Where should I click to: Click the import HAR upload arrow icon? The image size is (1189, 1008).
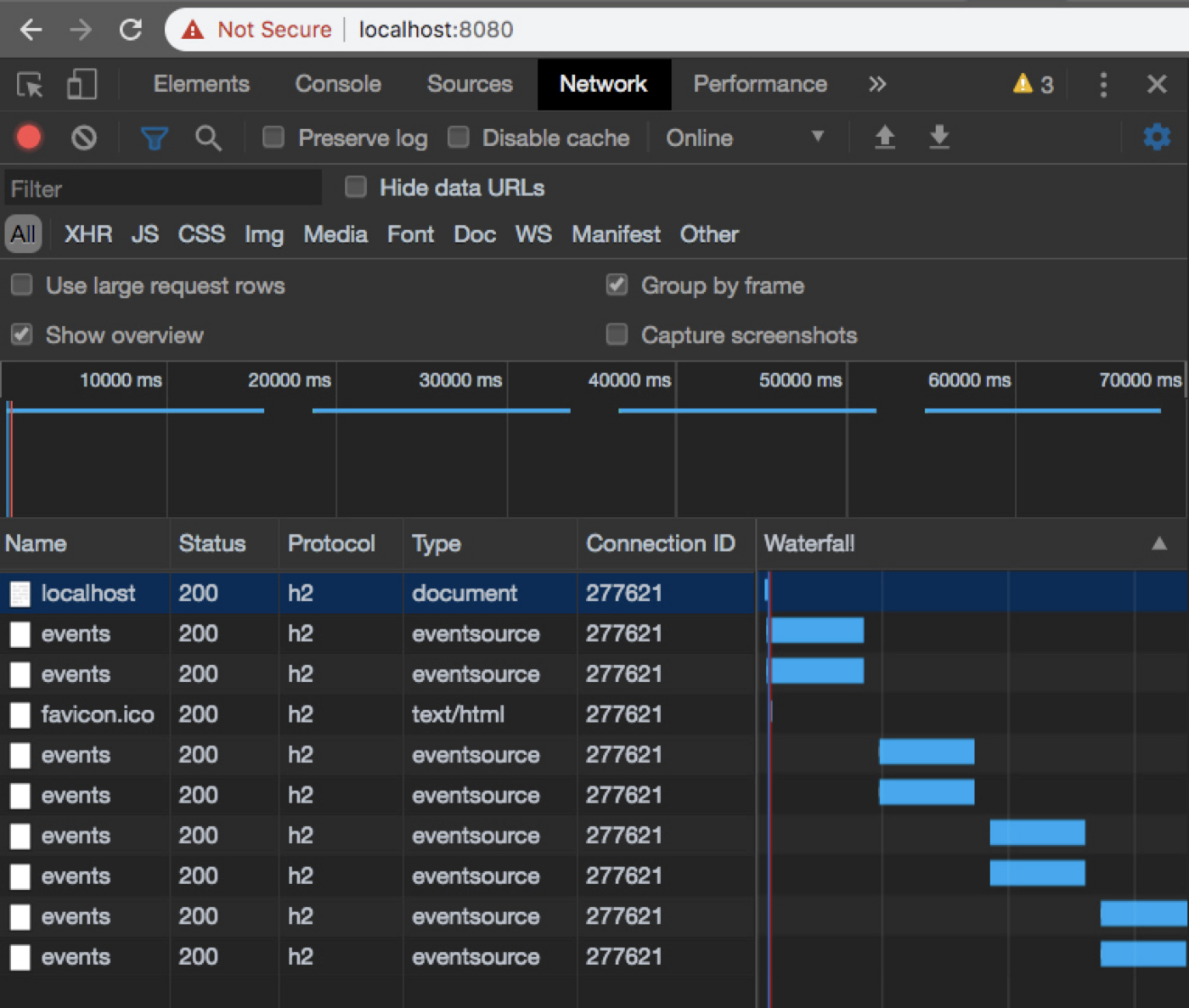point(885,137)
